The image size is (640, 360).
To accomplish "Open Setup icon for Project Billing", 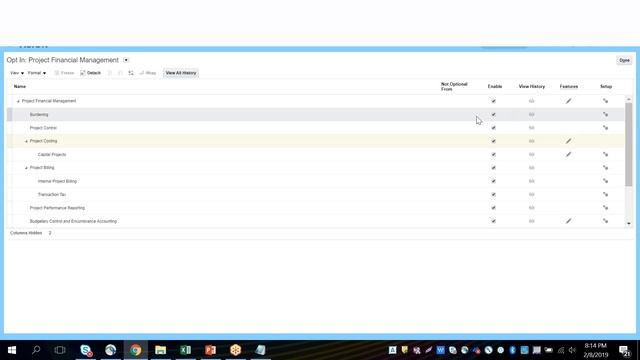I will (x=605, y=168).
